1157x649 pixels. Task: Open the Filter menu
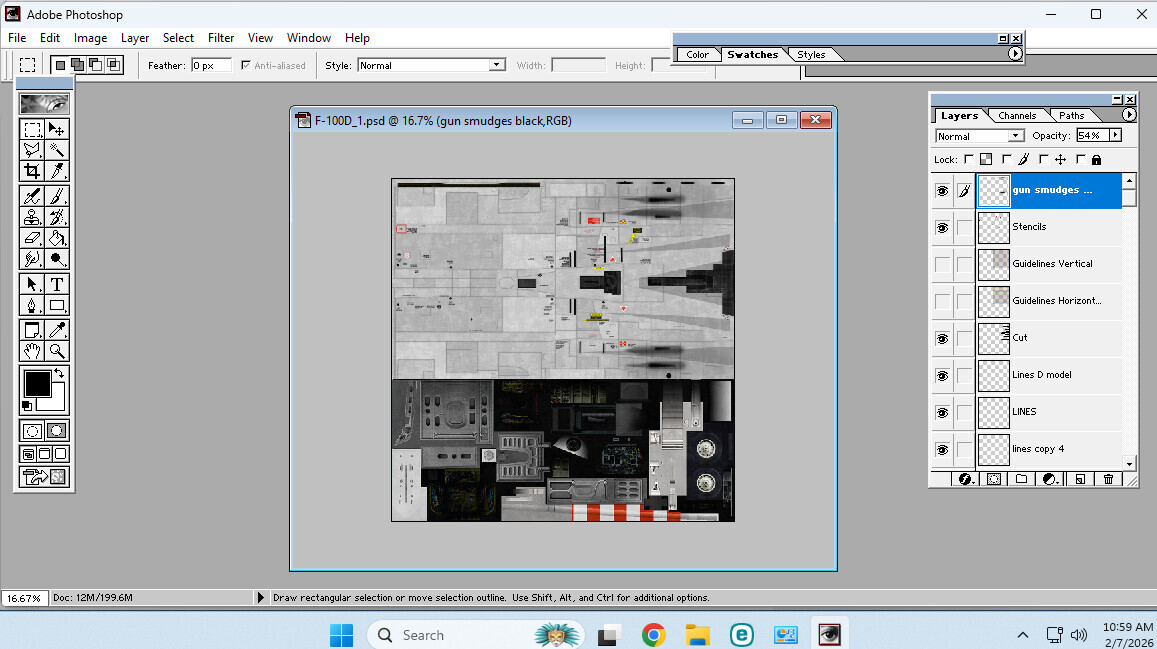(221, 37)
